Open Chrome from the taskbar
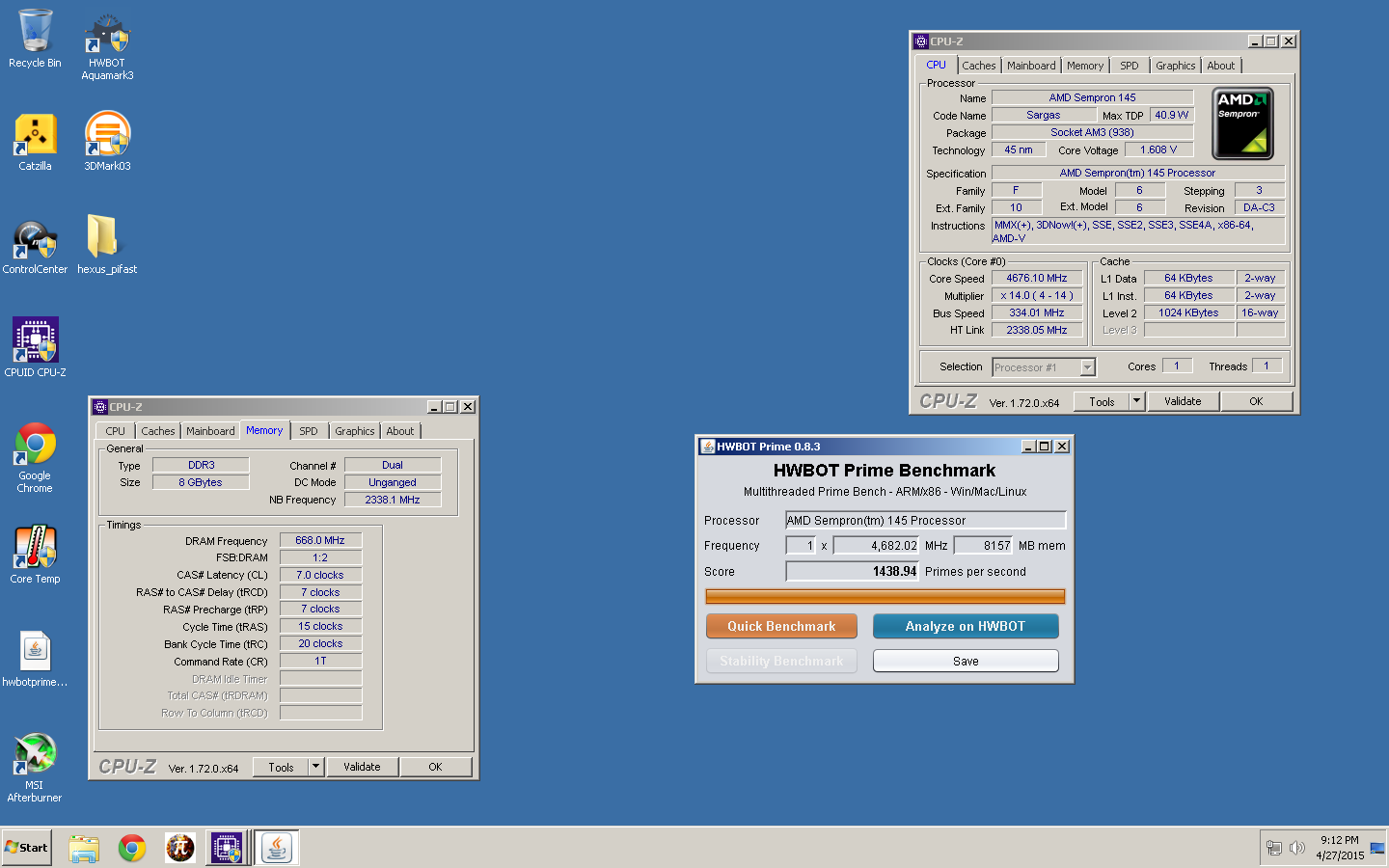This screenshot has width=1389, height=868. 132,848
